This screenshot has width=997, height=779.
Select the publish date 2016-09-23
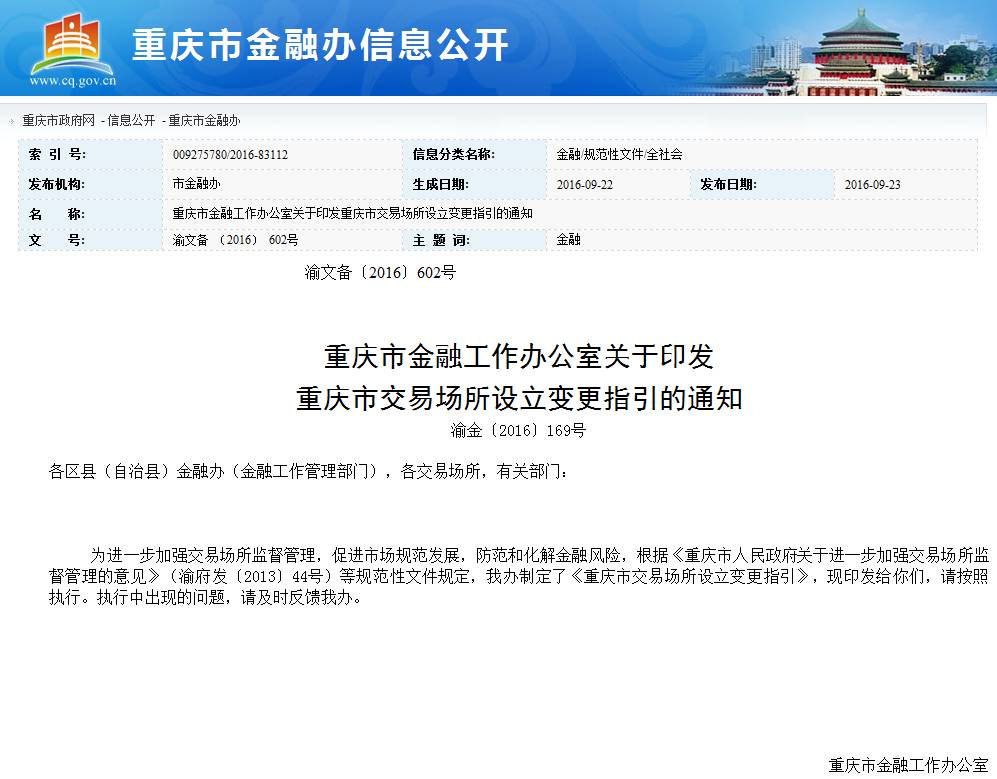click(872, 184)
